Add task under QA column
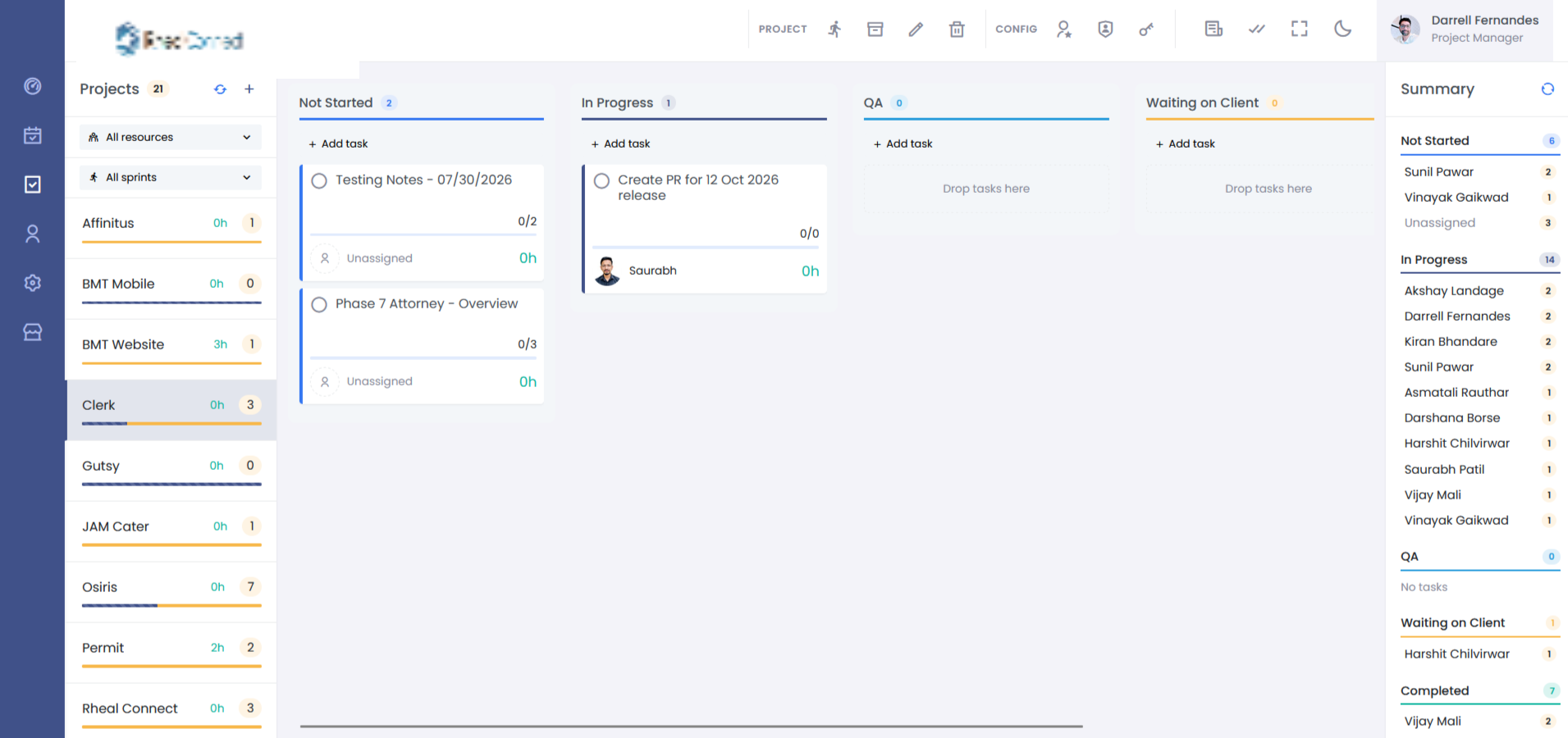The image size is (1568, 738). click(x=903, y=143)
